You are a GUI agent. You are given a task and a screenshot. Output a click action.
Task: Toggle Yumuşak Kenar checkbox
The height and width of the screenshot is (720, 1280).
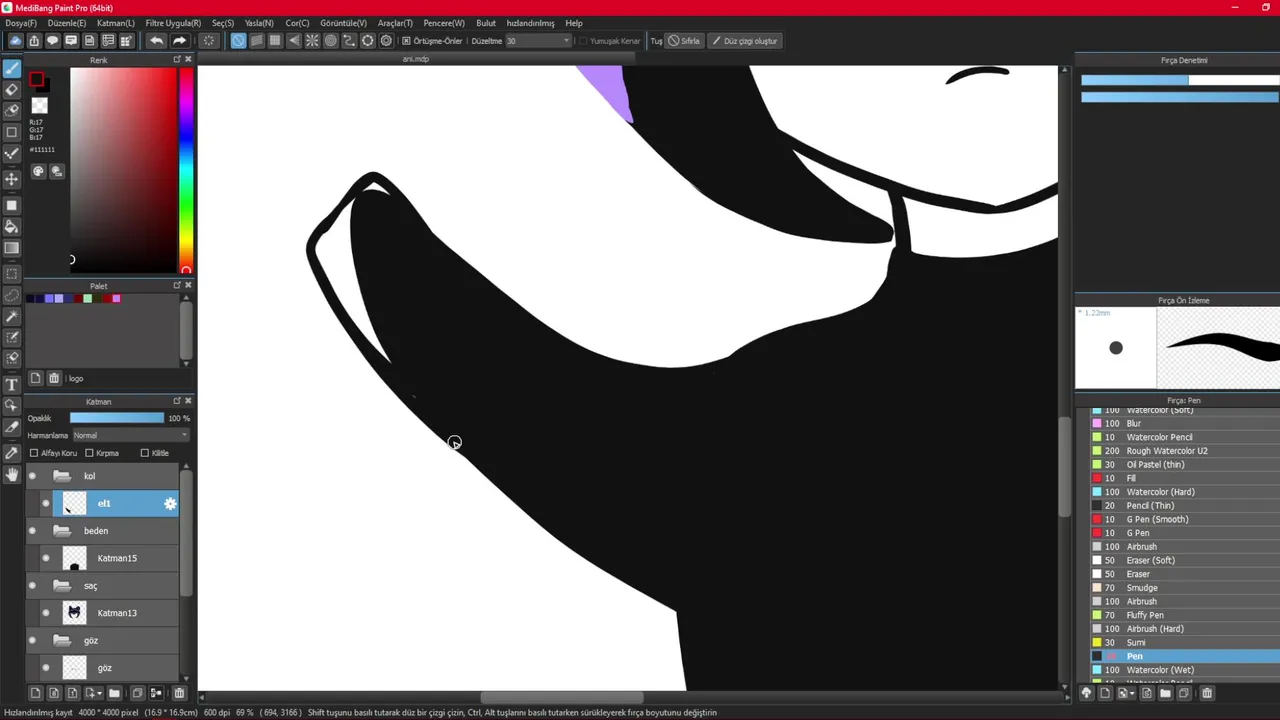[x=584, y=41]
